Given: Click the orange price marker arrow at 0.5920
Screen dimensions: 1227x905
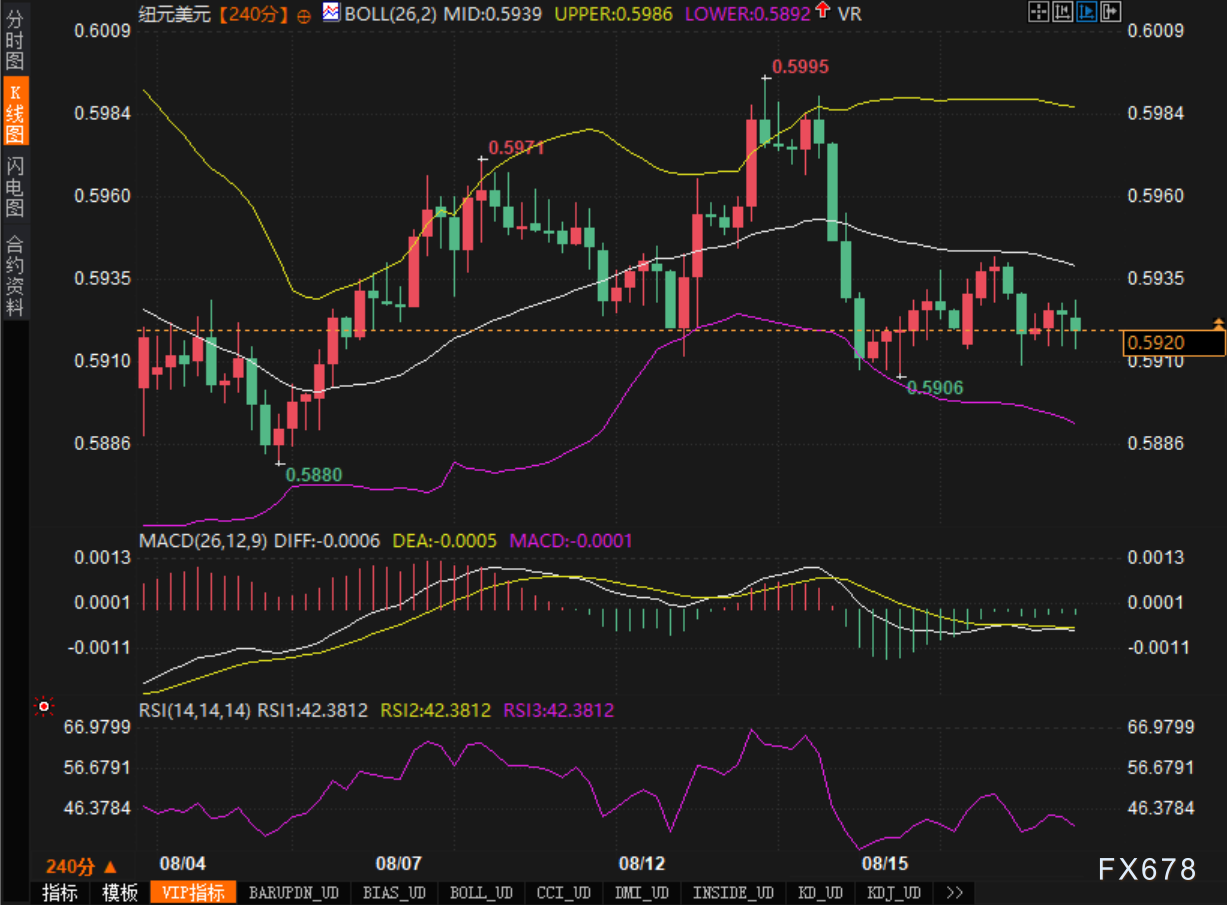Looking at the screenshot, I should click(1218, 323).
